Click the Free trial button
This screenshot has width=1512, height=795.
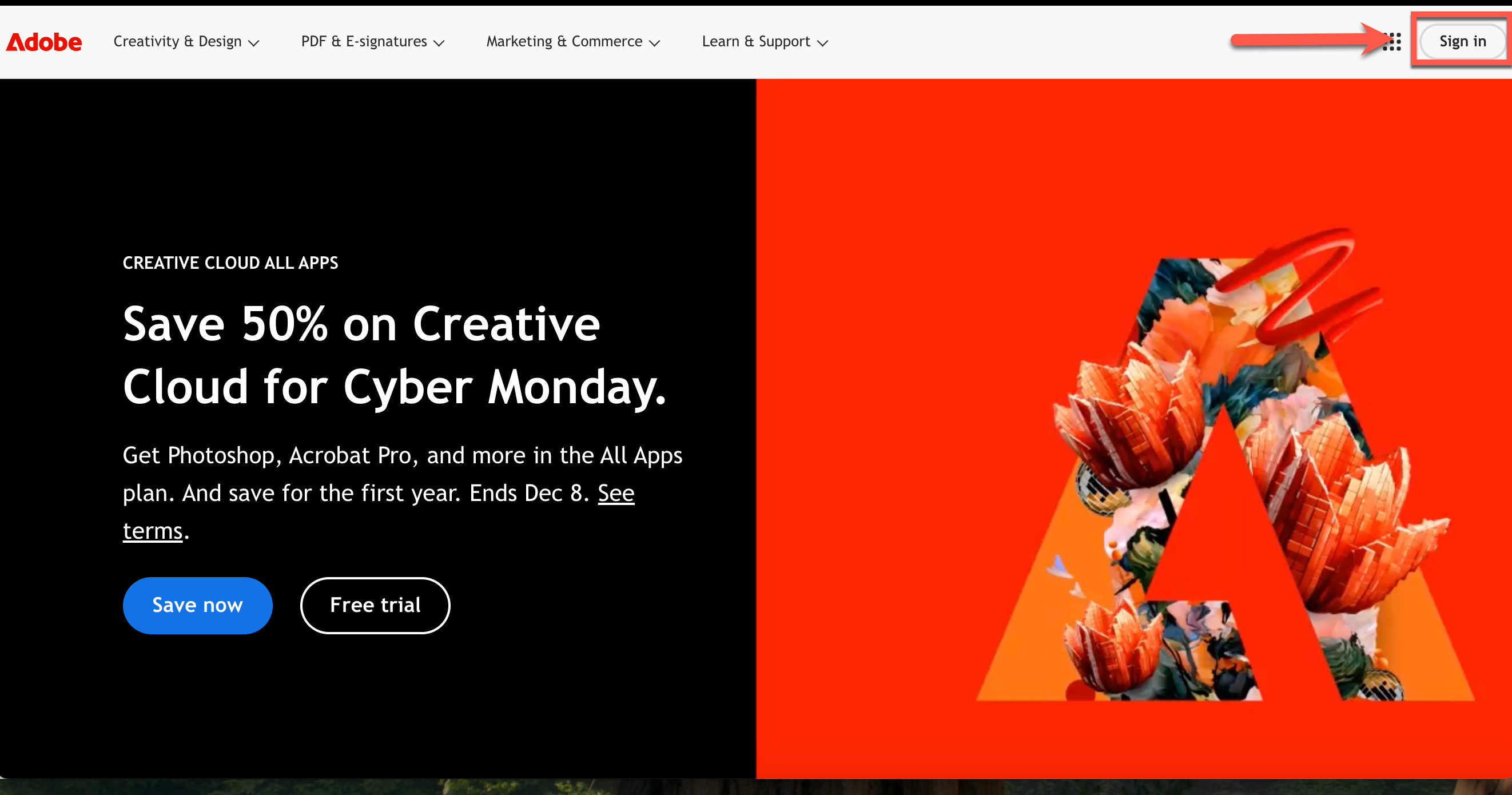375,605
